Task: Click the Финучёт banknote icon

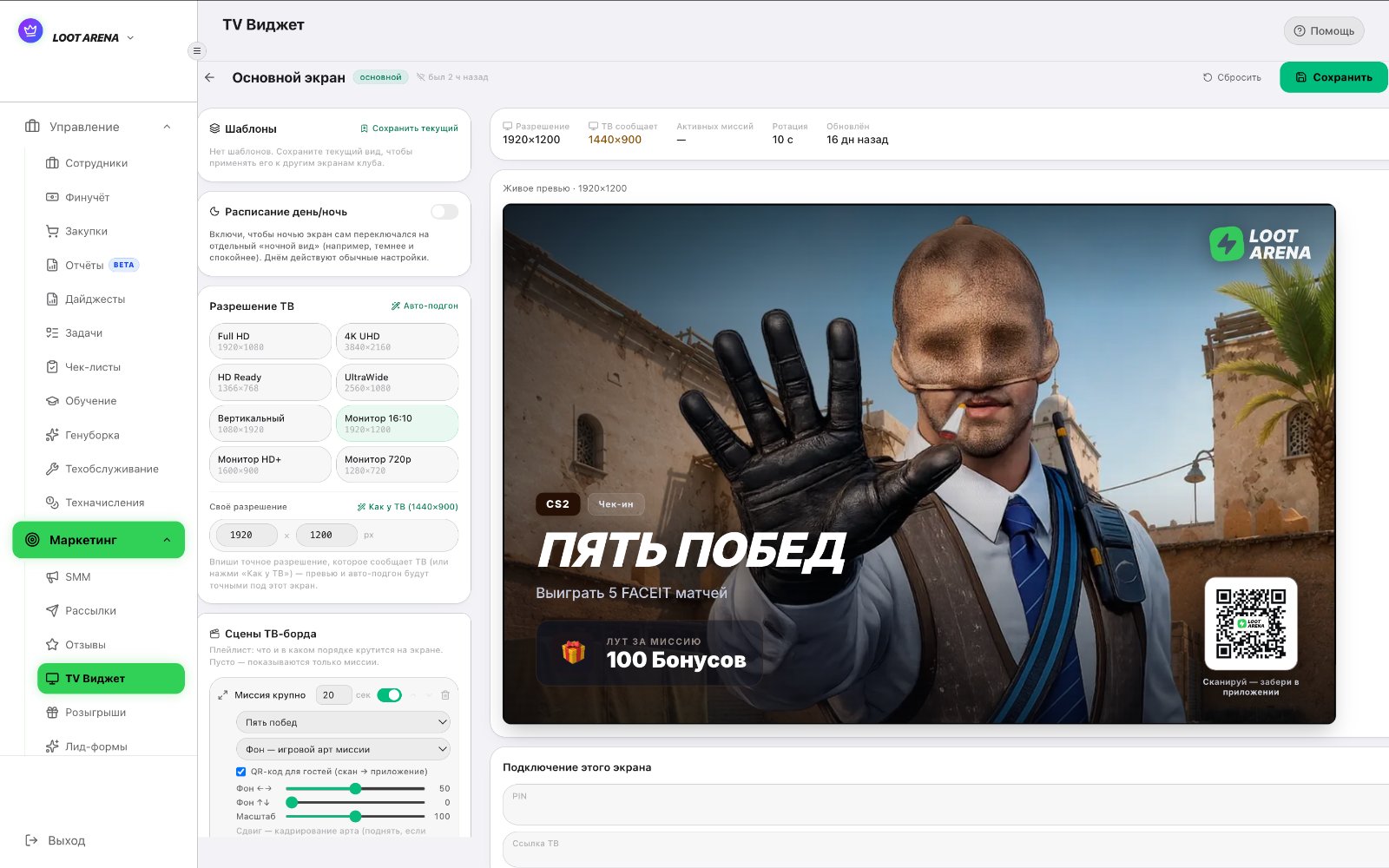Action: [x=52, y=197]
